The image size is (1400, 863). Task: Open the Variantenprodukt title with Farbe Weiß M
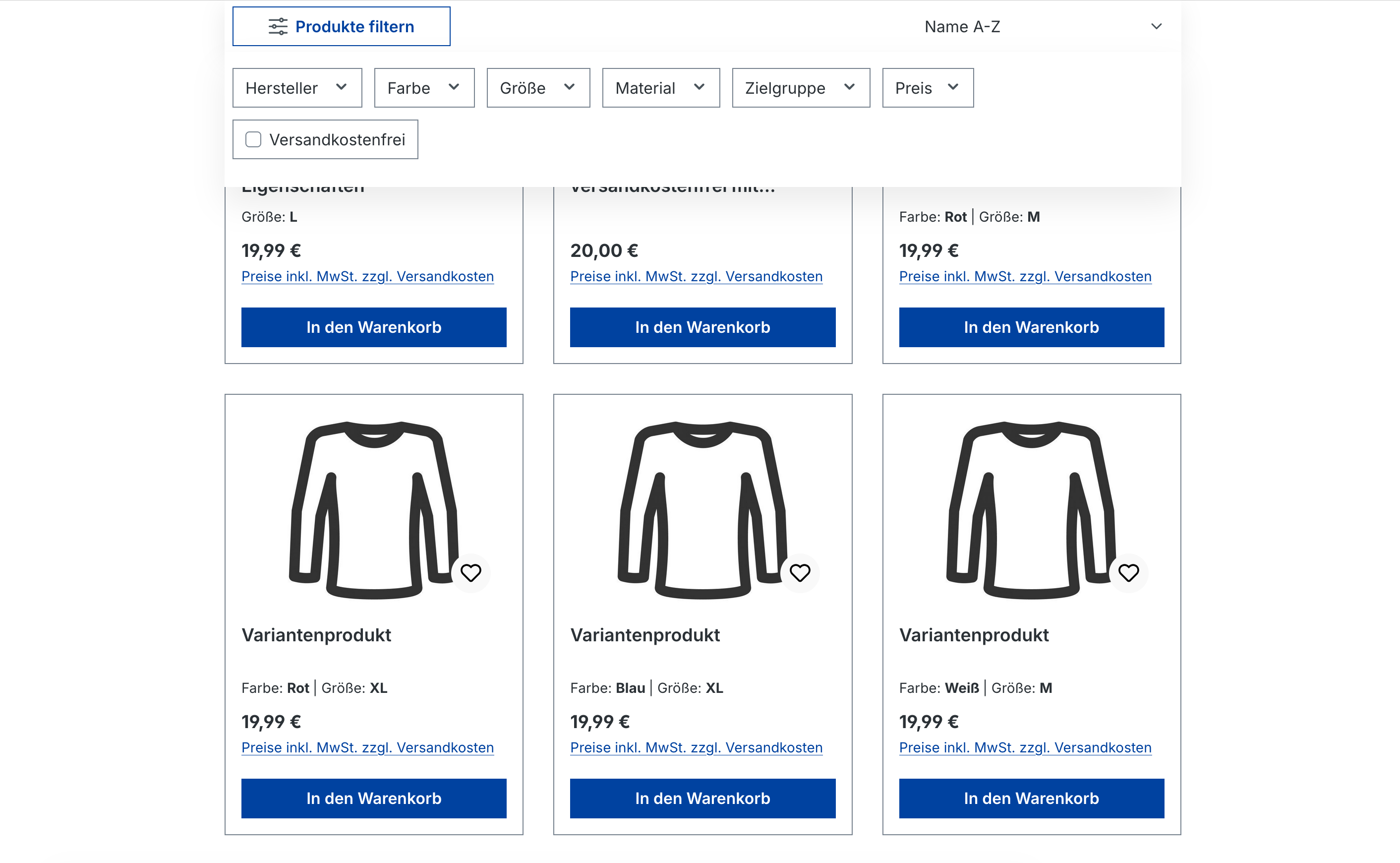point(974,635)
